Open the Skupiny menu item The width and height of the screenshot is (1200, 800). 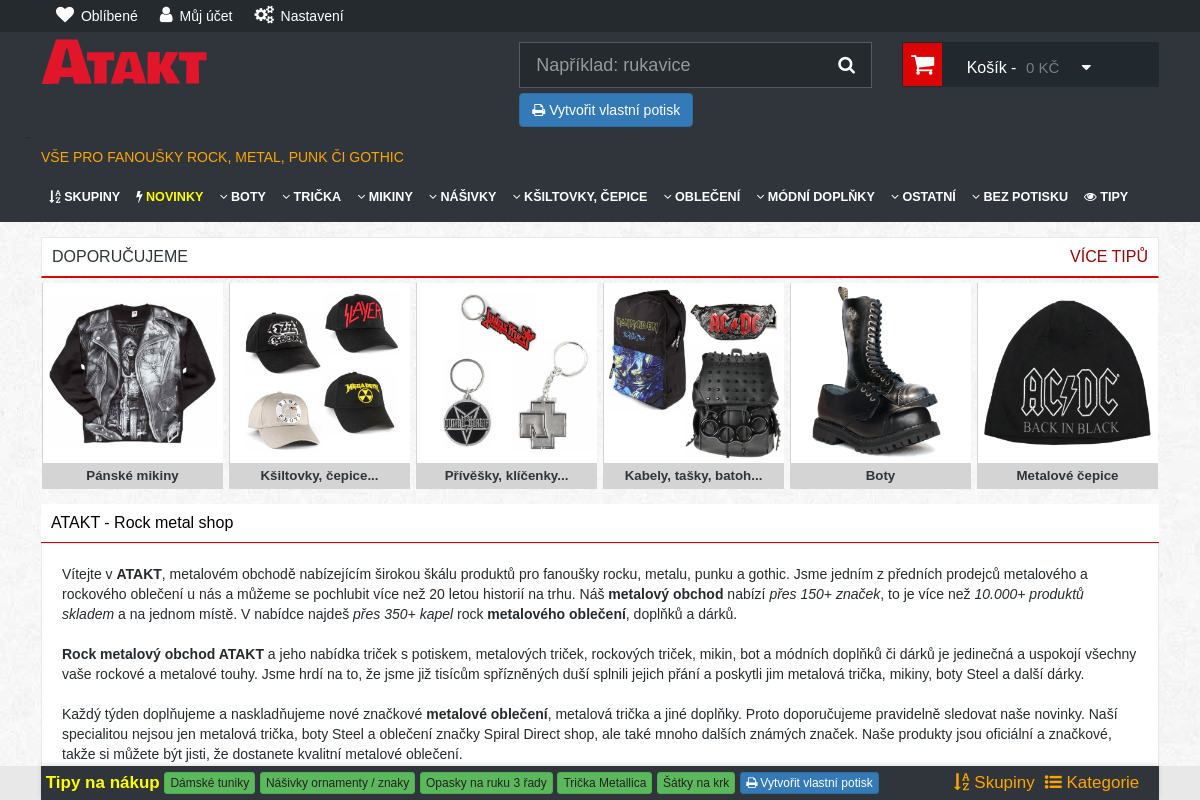click(85, 197)
